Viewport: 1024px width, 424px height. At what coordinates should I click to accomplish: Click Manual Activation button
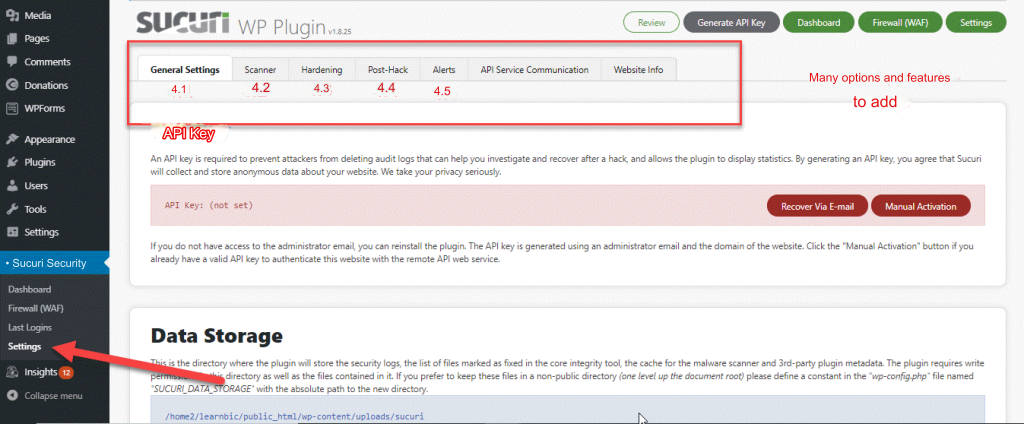(x=920, y=206)
